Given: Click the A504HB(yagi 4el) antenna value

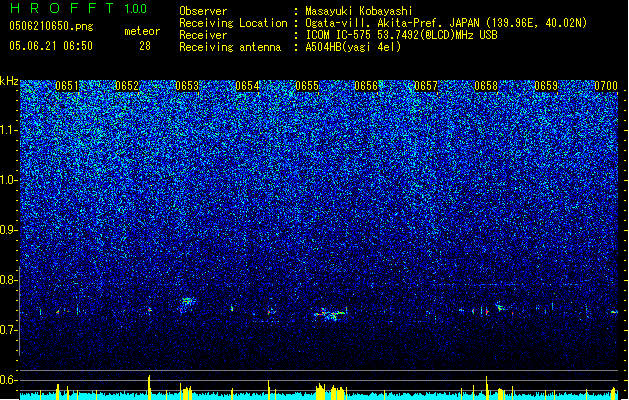Looking at the screenshot, I should coord(353,47).
